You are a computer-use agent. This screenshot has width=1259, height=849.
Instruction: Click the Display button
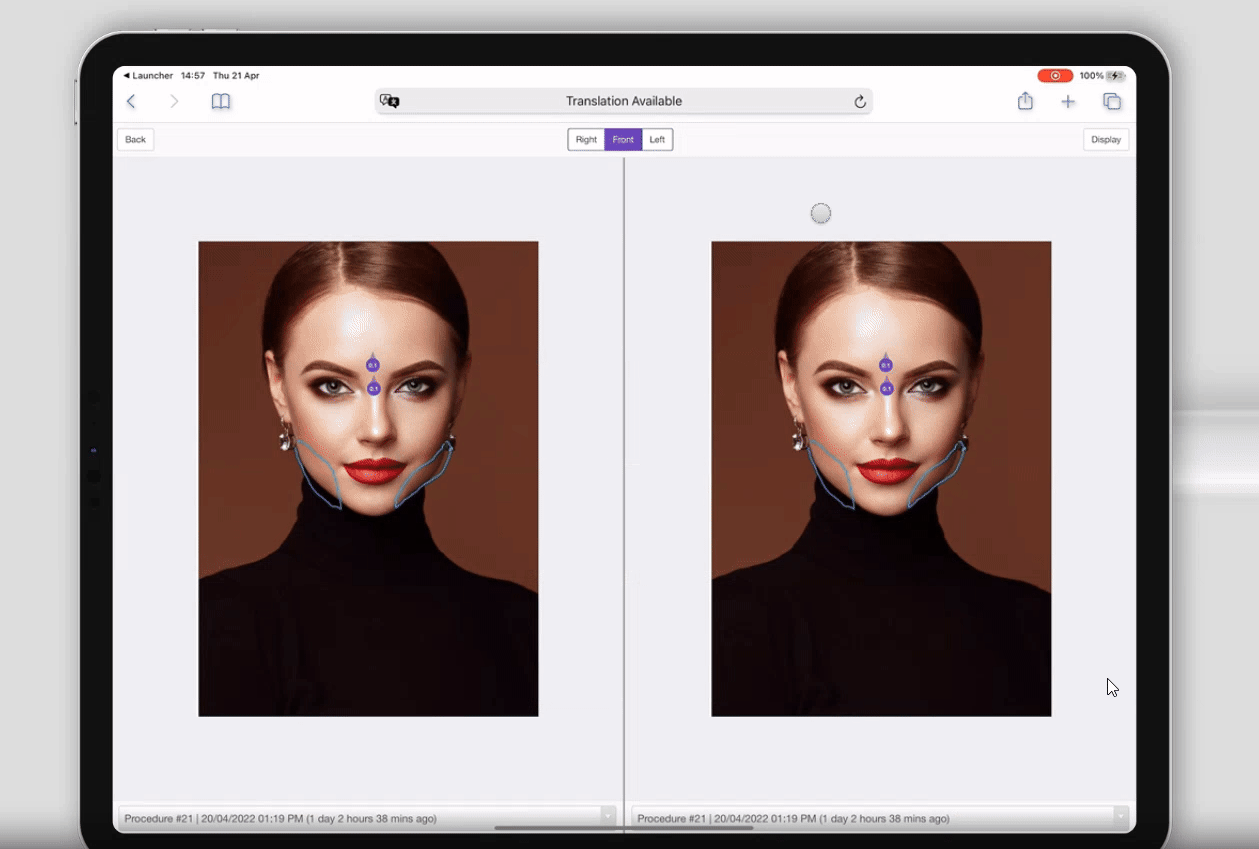[x=1105, y=140]
